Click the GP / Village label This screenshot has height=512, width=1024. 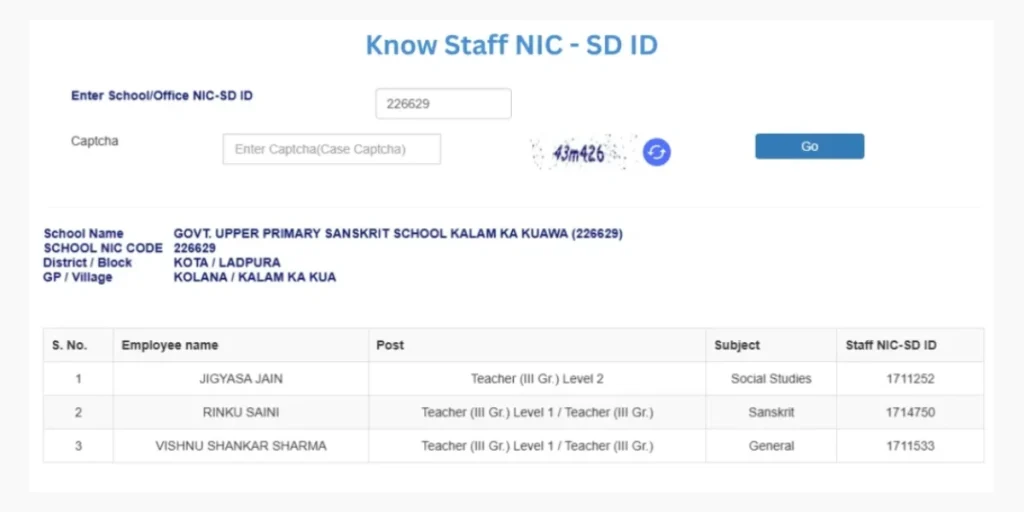coord(78,277)
